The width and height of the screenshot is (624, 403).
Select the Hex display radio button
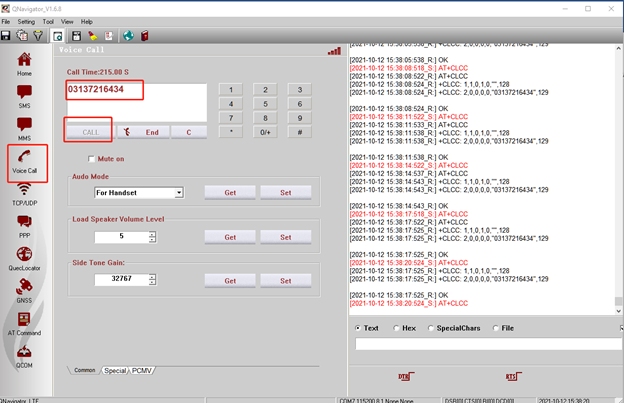[397, 328]
